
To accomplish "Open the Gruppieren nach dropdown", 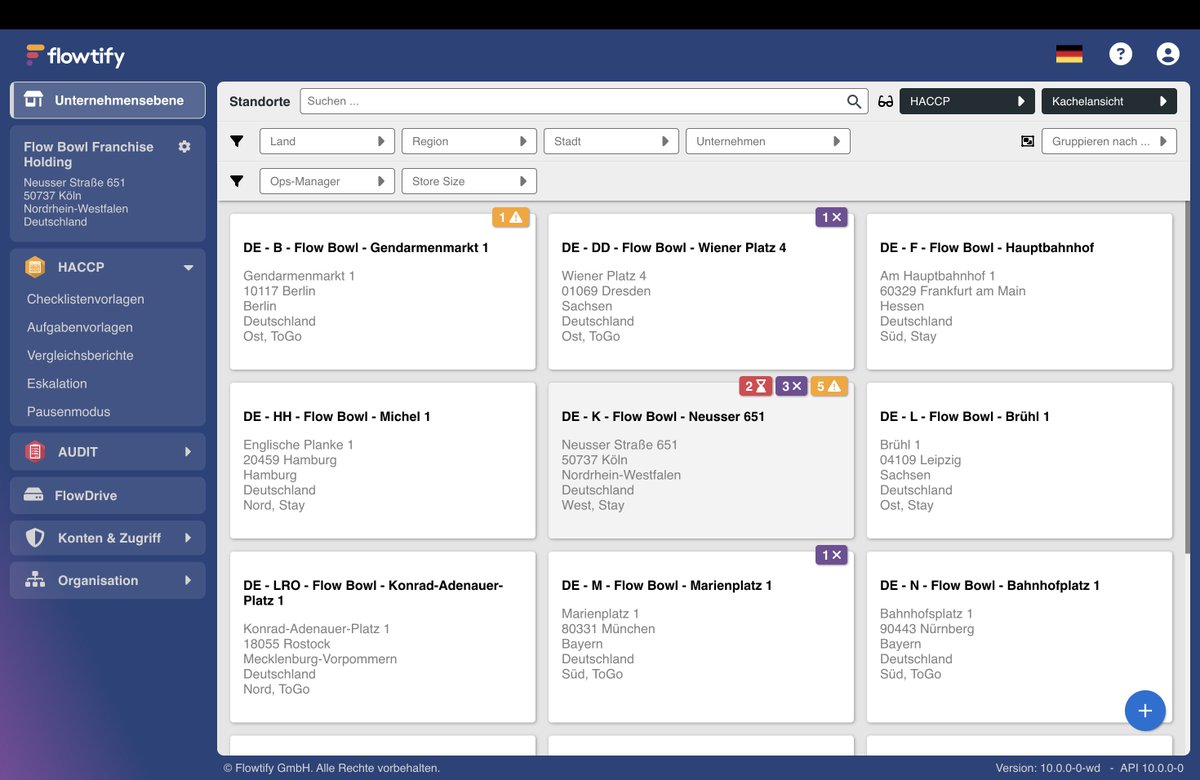I will (x=1109, y=141).
